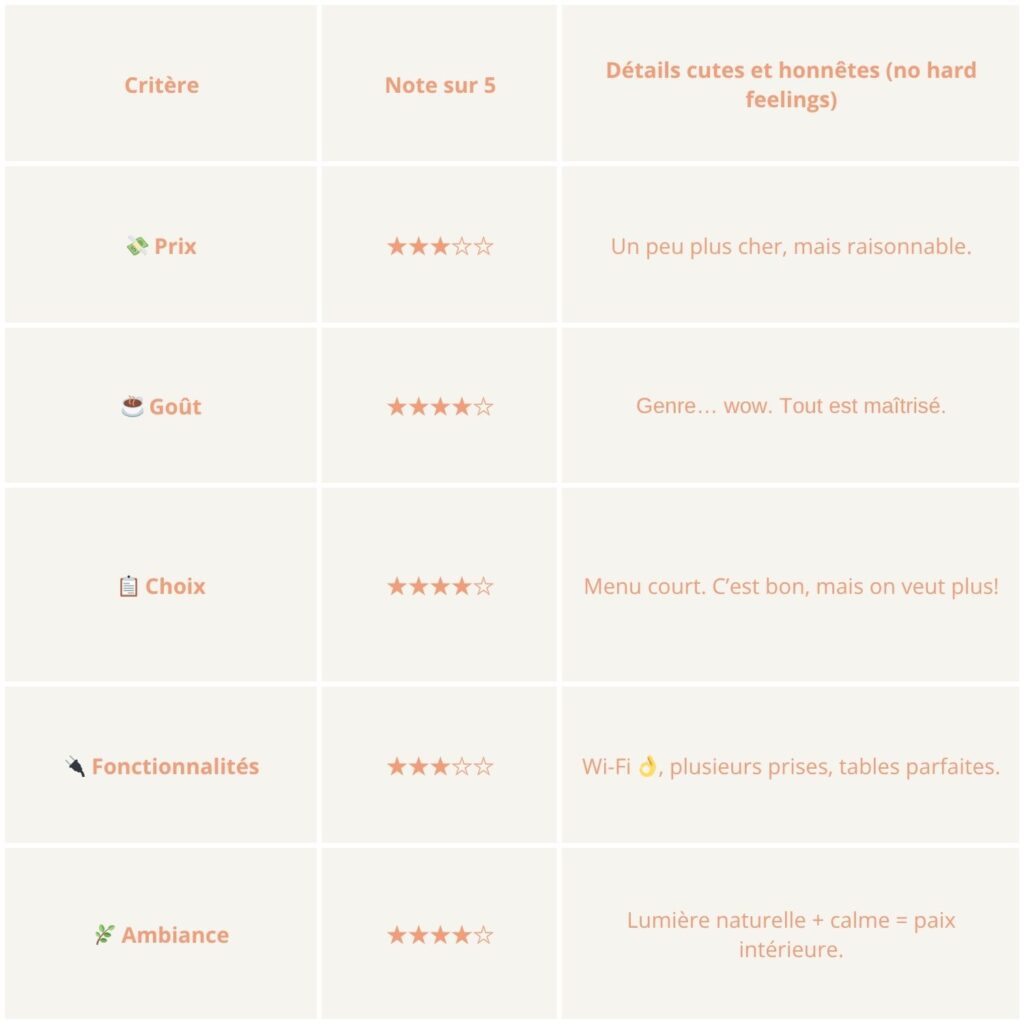1024x1024 pixels.
Task: Select the Critère column header
Action: [162, 85]
